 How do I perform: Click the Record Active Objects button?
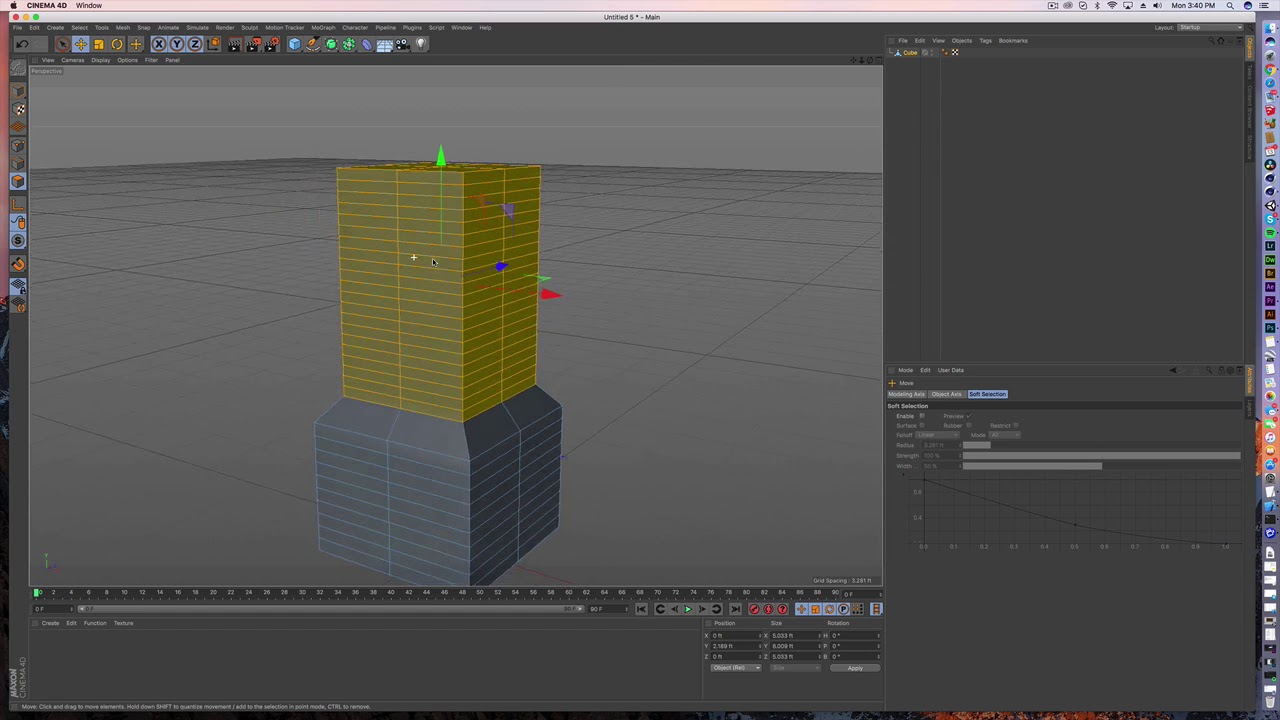[x=754, y=609]
